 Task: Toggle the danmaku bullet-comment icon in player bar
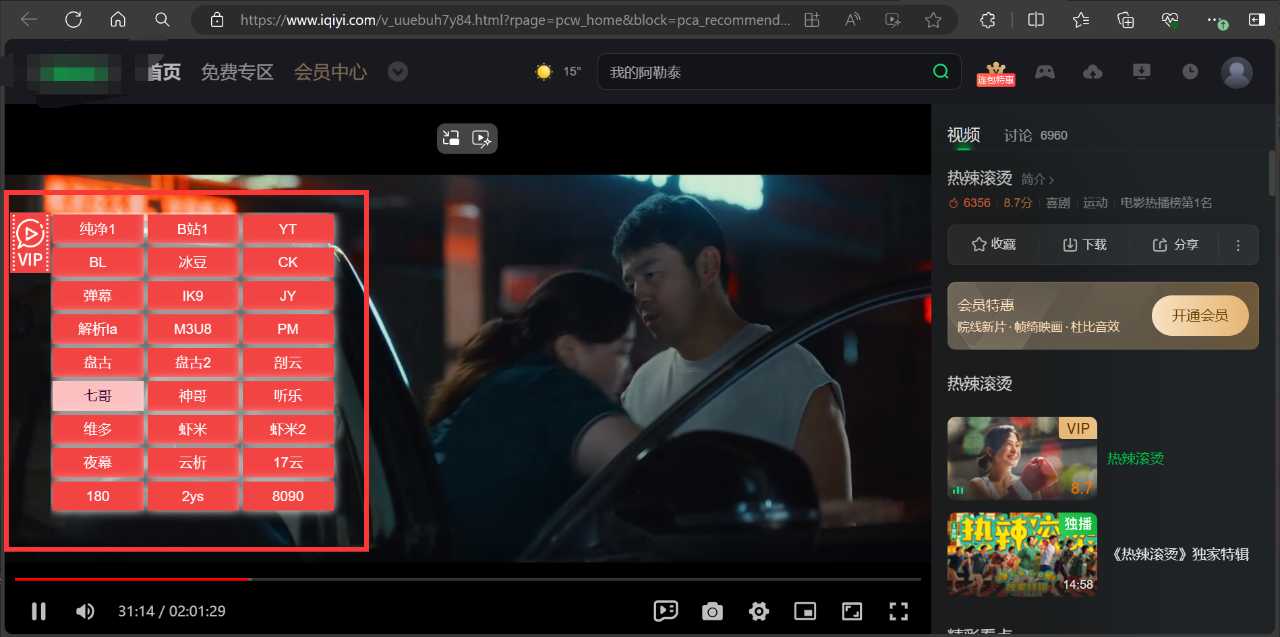665,611
